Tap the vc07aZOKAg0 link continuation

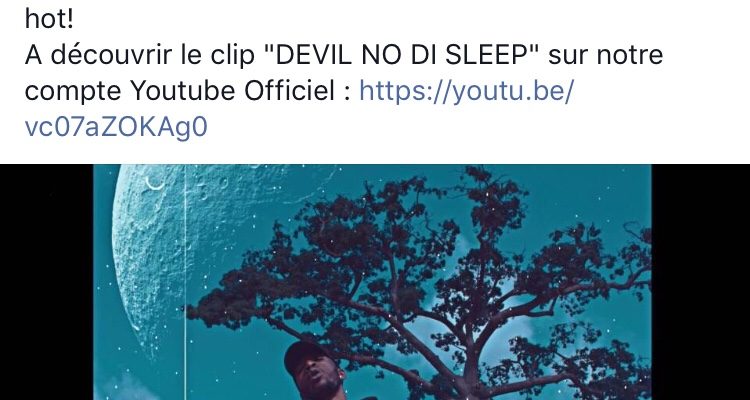pos(116,128)
